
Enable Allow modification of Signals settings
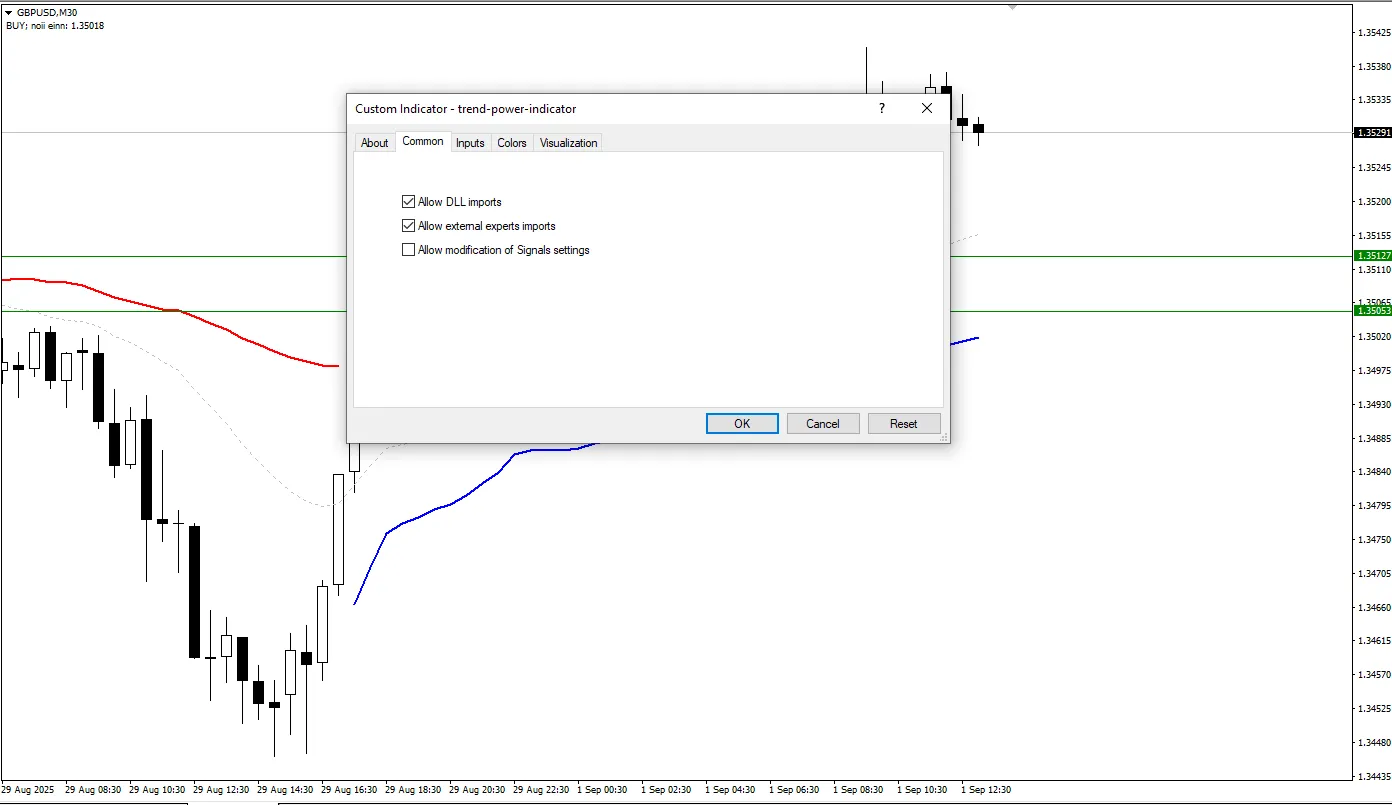(x=408, y=250)
